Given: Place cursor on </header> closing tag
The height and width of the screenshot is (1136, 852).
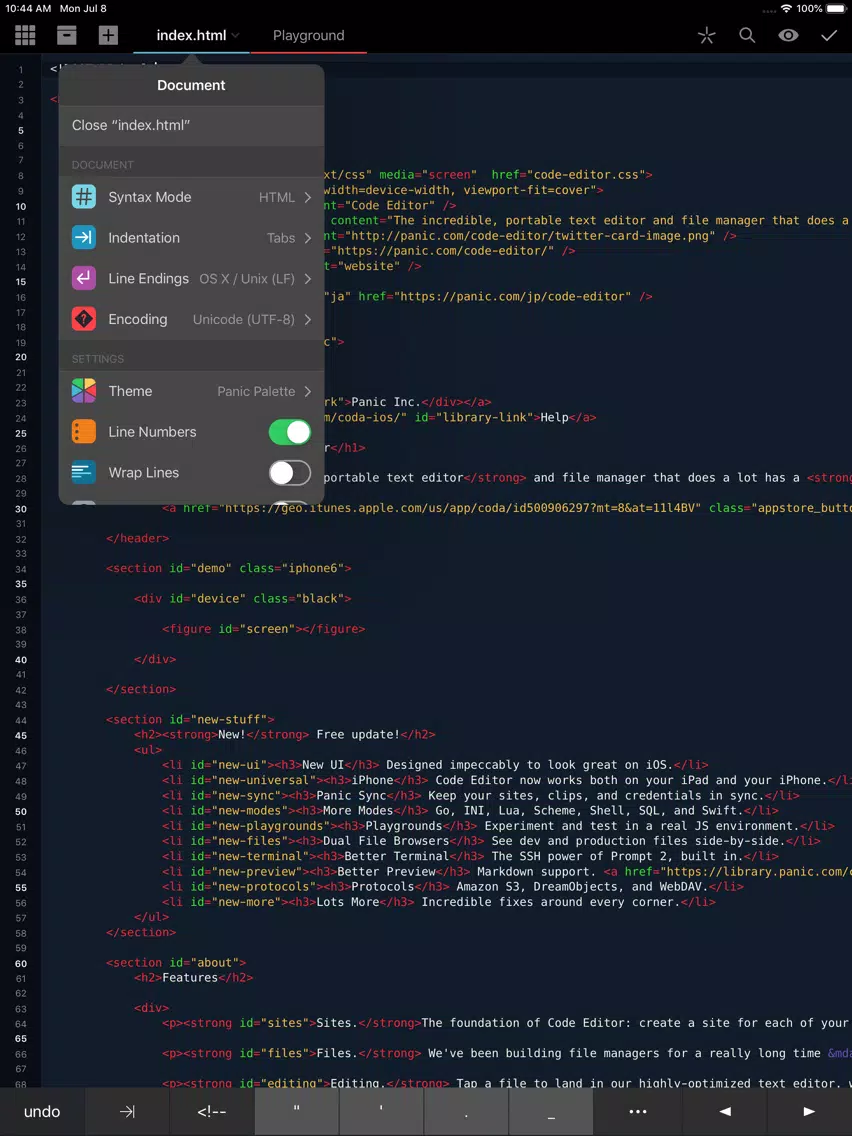Looking at the screenshot, I should [x=138, y=538].
